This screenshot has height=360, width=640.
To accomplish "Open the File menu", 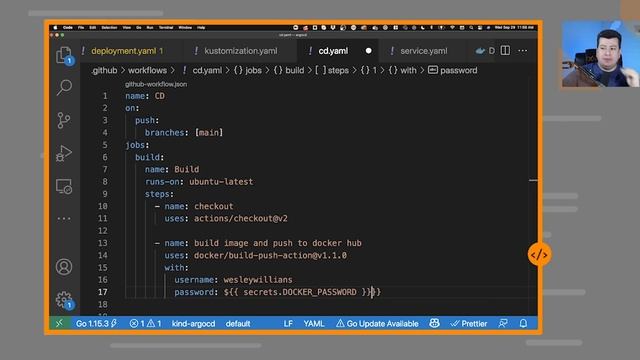I will point(81,27).
